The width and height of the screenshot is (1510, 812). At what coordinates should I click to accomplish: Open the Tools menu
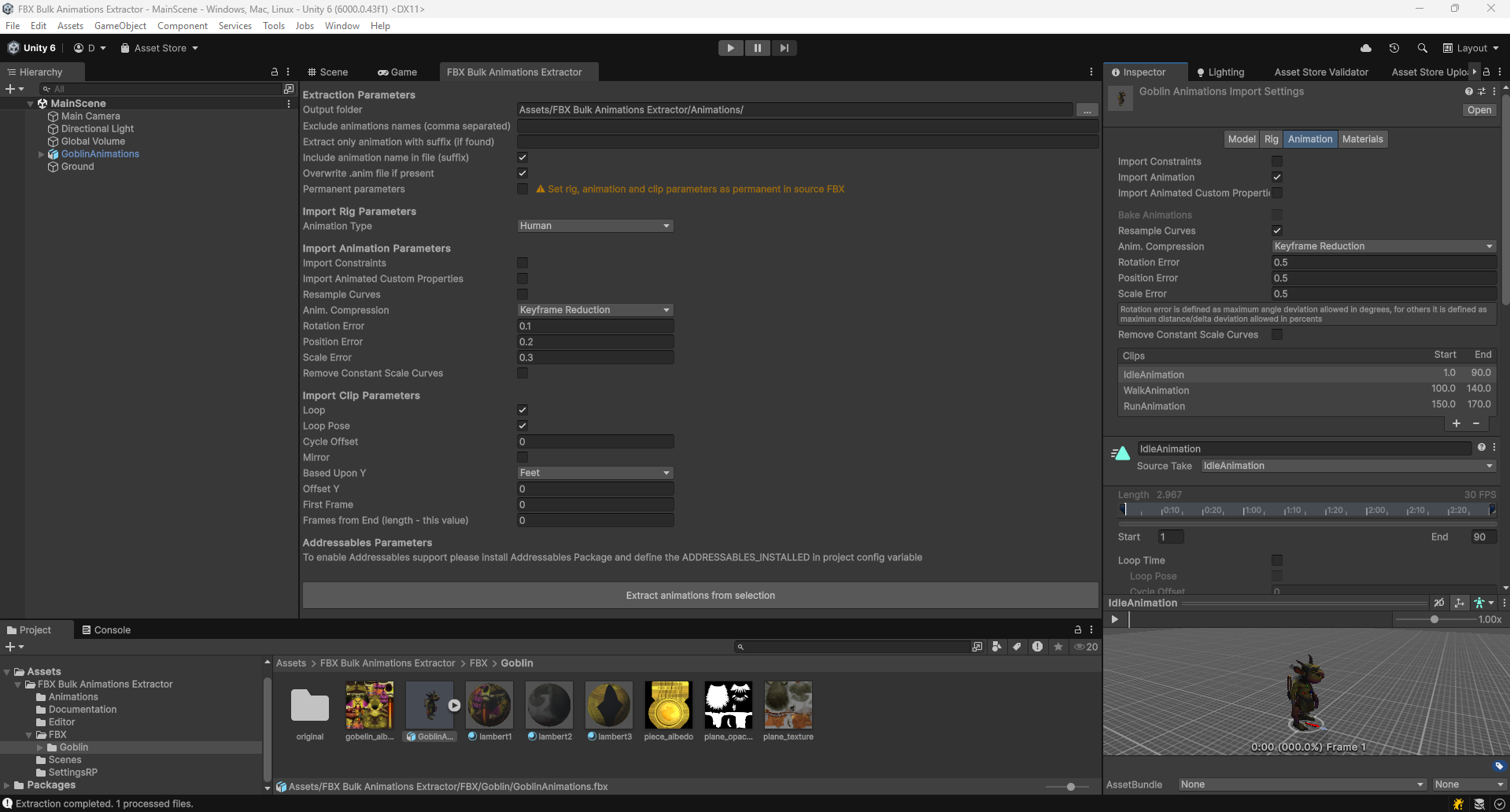(273, 26)
